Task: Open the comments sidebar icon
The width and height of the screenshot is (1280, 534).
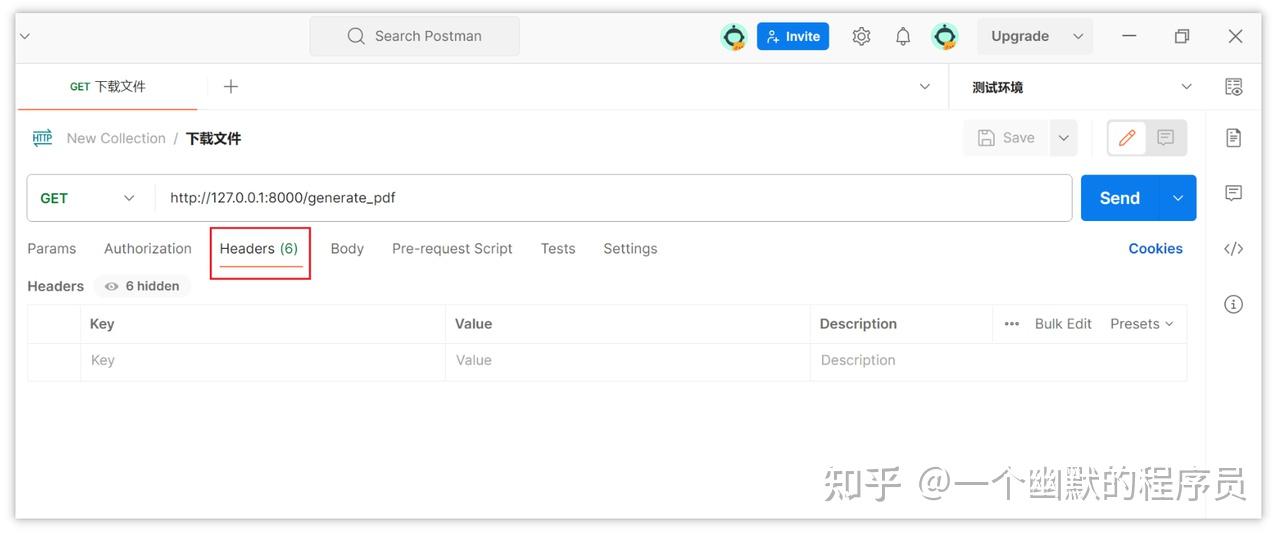Action: (1234, 193)
